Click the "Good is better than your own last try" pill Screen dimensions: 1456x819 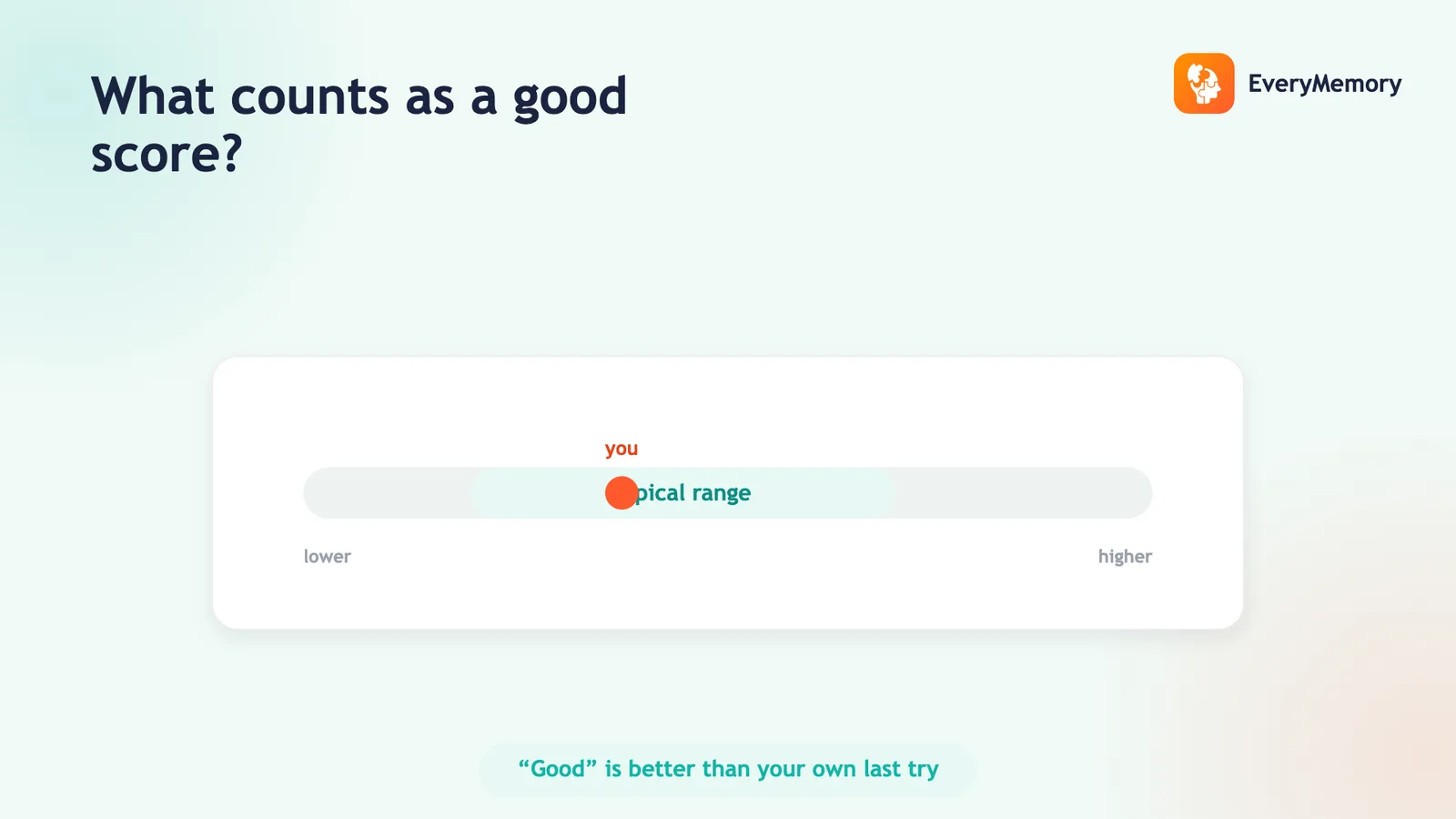pyautogui.click(x=728, y=770)
